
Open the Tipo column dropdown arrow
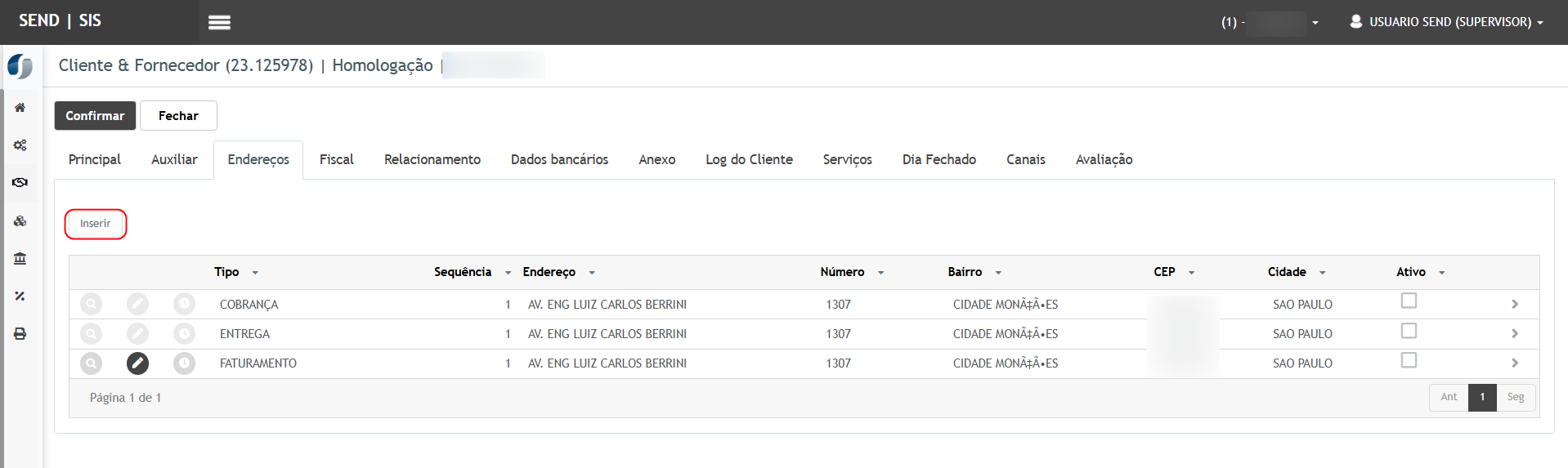tap(255, 273)
